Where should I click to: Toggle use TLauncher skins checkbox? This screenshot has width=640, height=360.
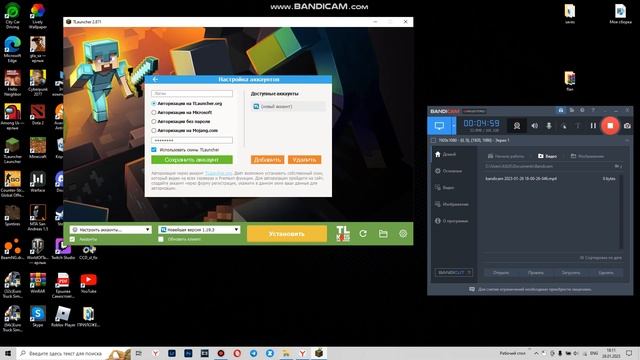point(154,150)
